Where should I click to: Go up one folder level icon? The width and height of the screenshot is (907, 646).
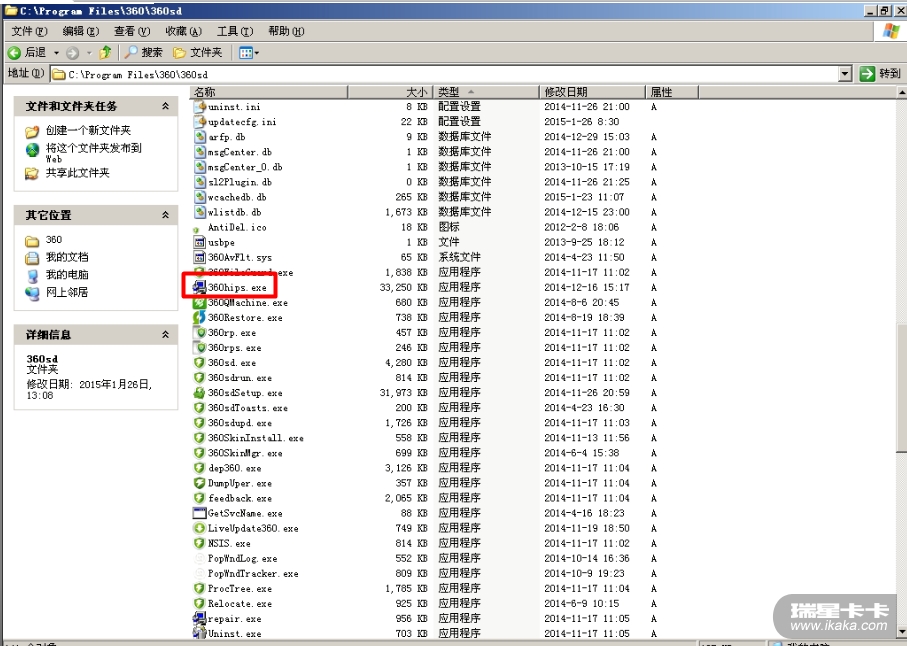pos(105,53)
